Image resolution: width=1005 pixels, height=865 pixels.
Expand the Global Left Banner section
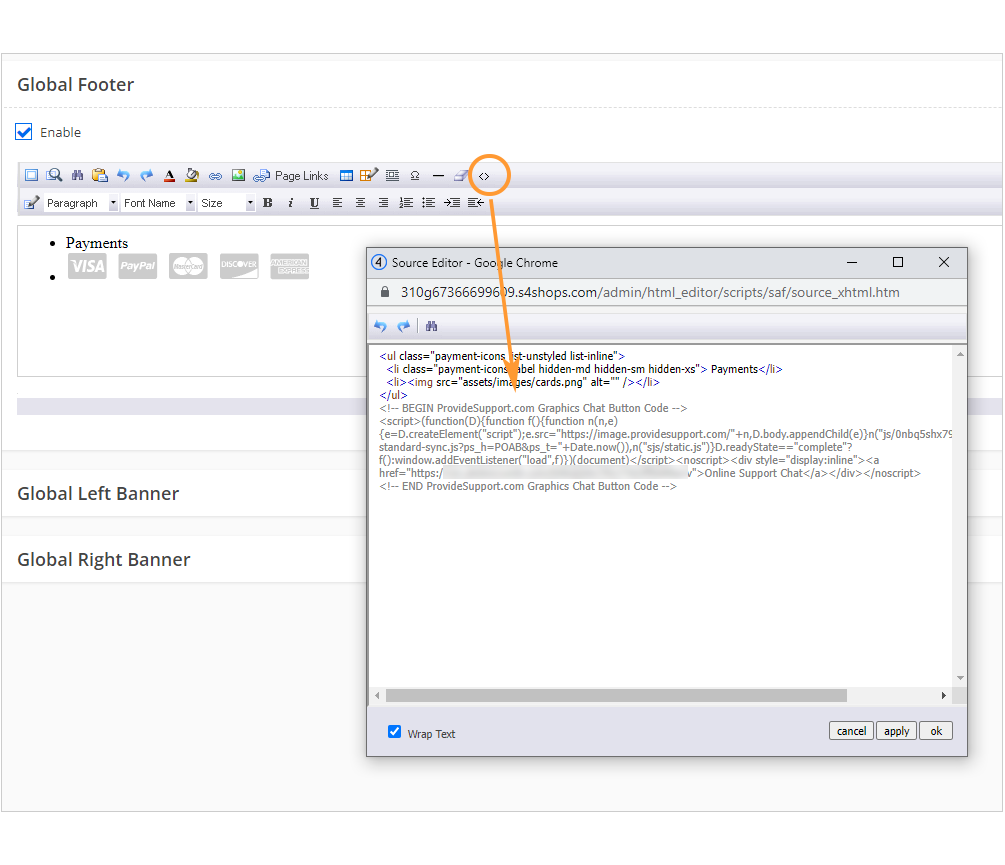(x=97, y=493)
